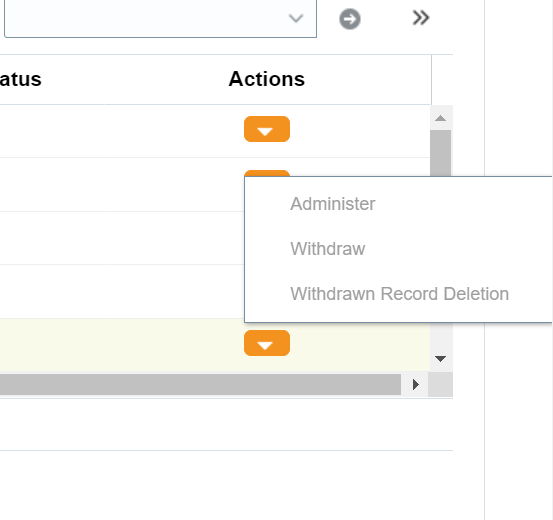Click the vertical scrollbar up arrow
553x520 pixels.
[x=440, y=118]
